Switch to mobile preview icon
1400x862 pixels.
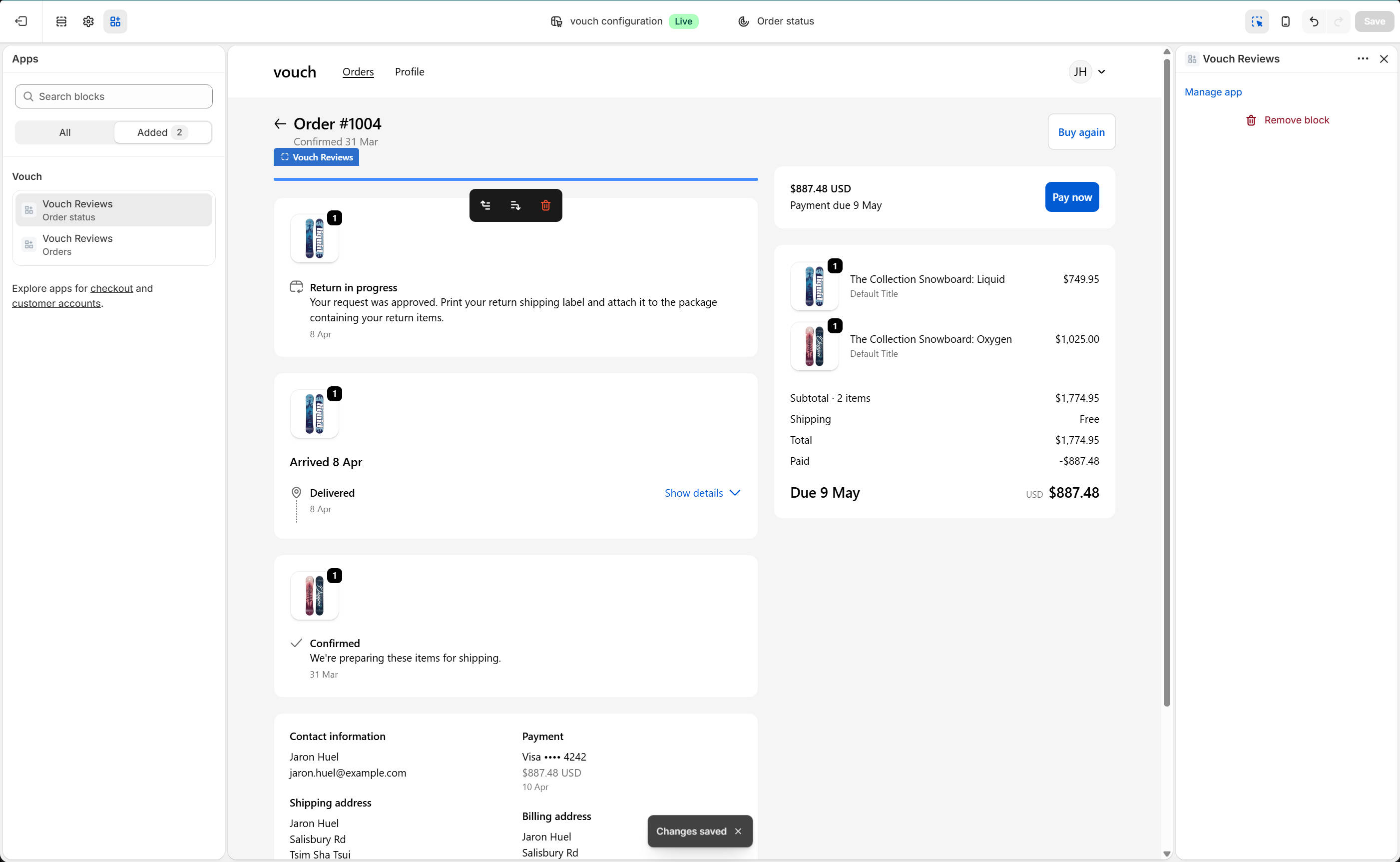coord(1286,21)
